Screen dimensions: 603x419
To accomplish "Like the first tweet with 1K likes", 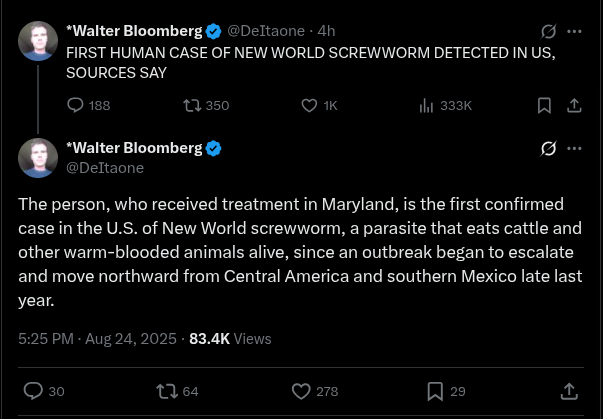I will click(309, 105).
